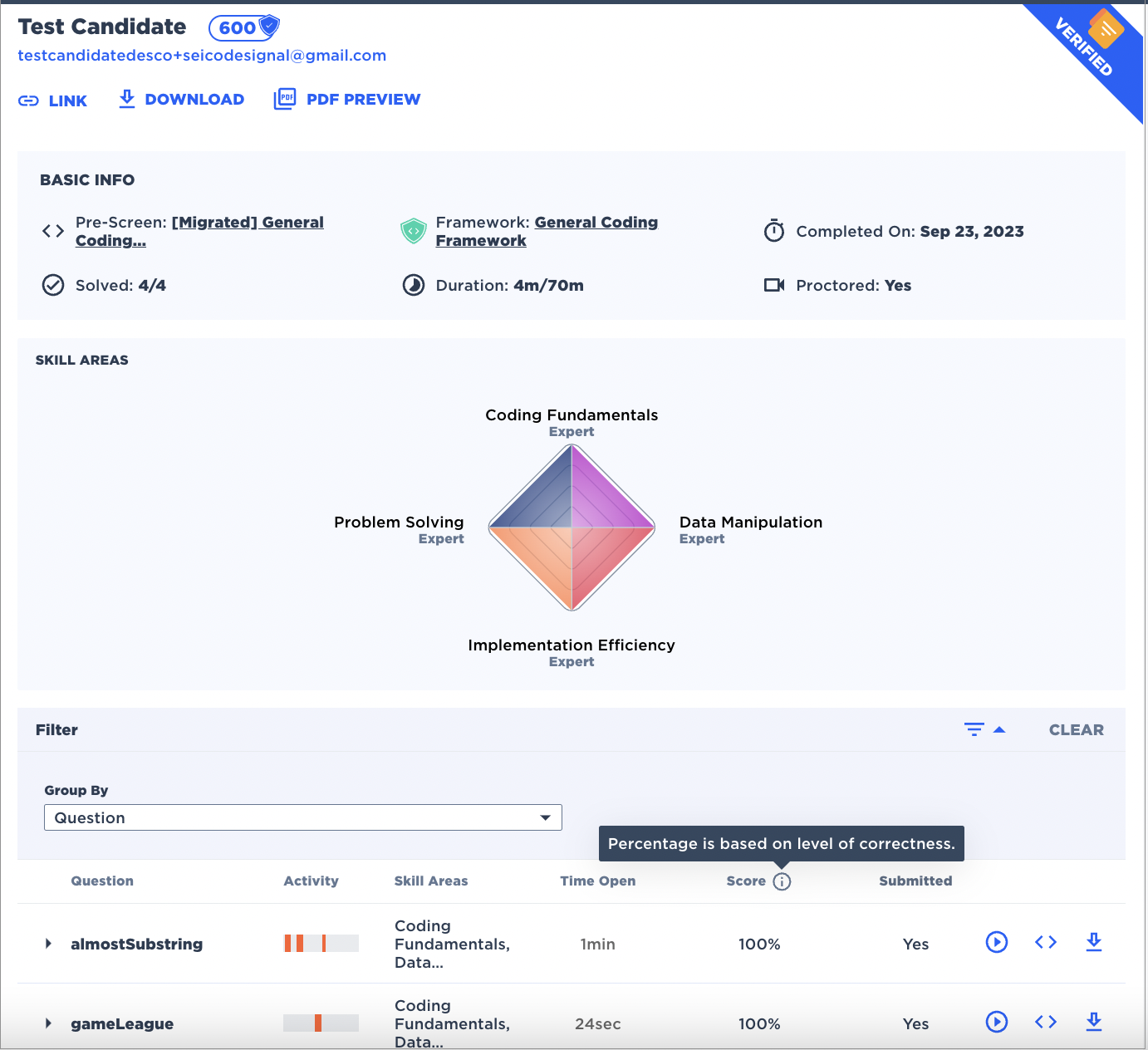Screen dimensions: 1148x1050
Task: Collapse the Filter panel with the arrow
Action: pos(999,729)
